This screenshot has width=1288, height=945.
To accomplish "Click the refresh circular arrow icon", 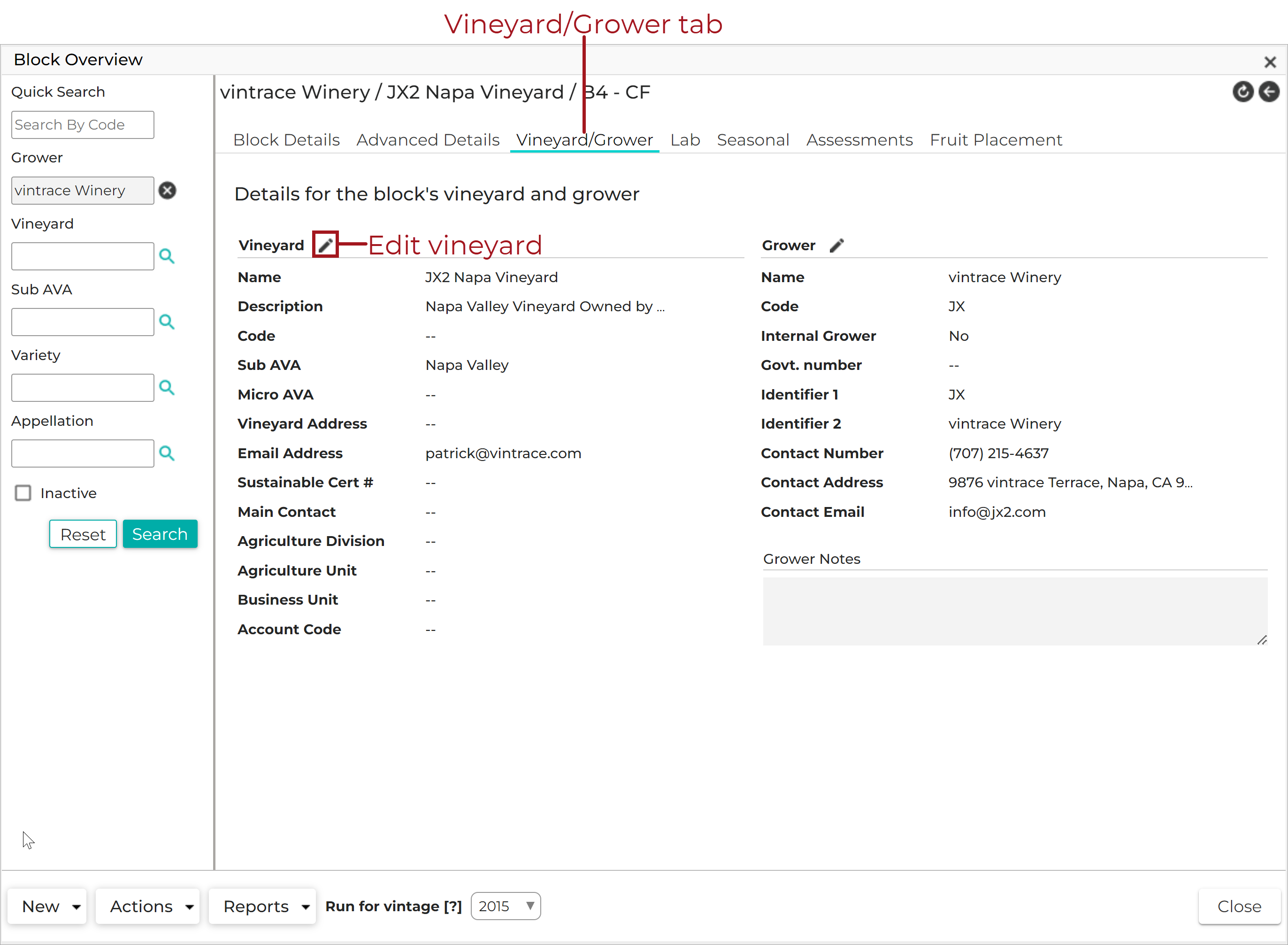I will point(1243,92).
